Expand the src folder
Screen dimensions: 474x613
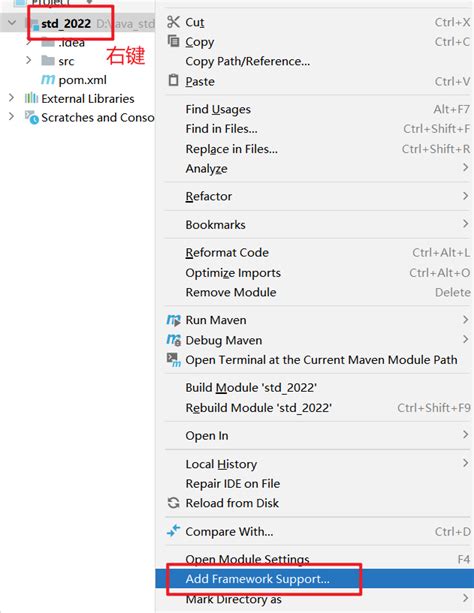tap(28, 60)
